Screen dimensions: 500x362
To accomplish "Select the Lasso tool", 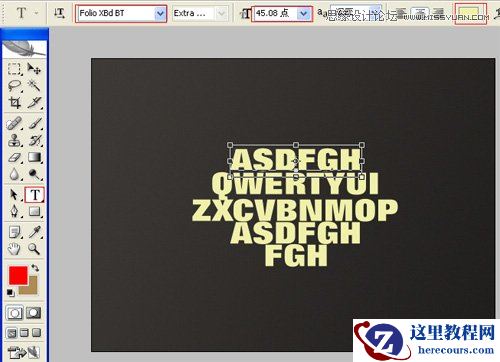I will click(14, 86).
